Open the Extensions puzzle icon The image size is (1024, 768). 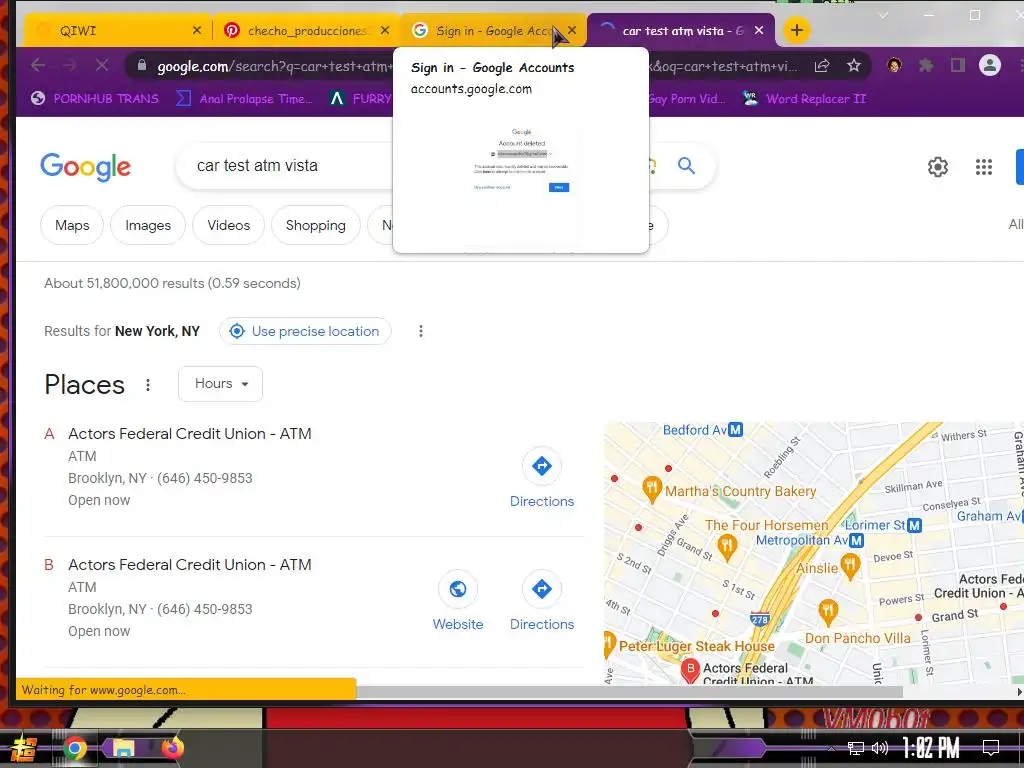925,65
